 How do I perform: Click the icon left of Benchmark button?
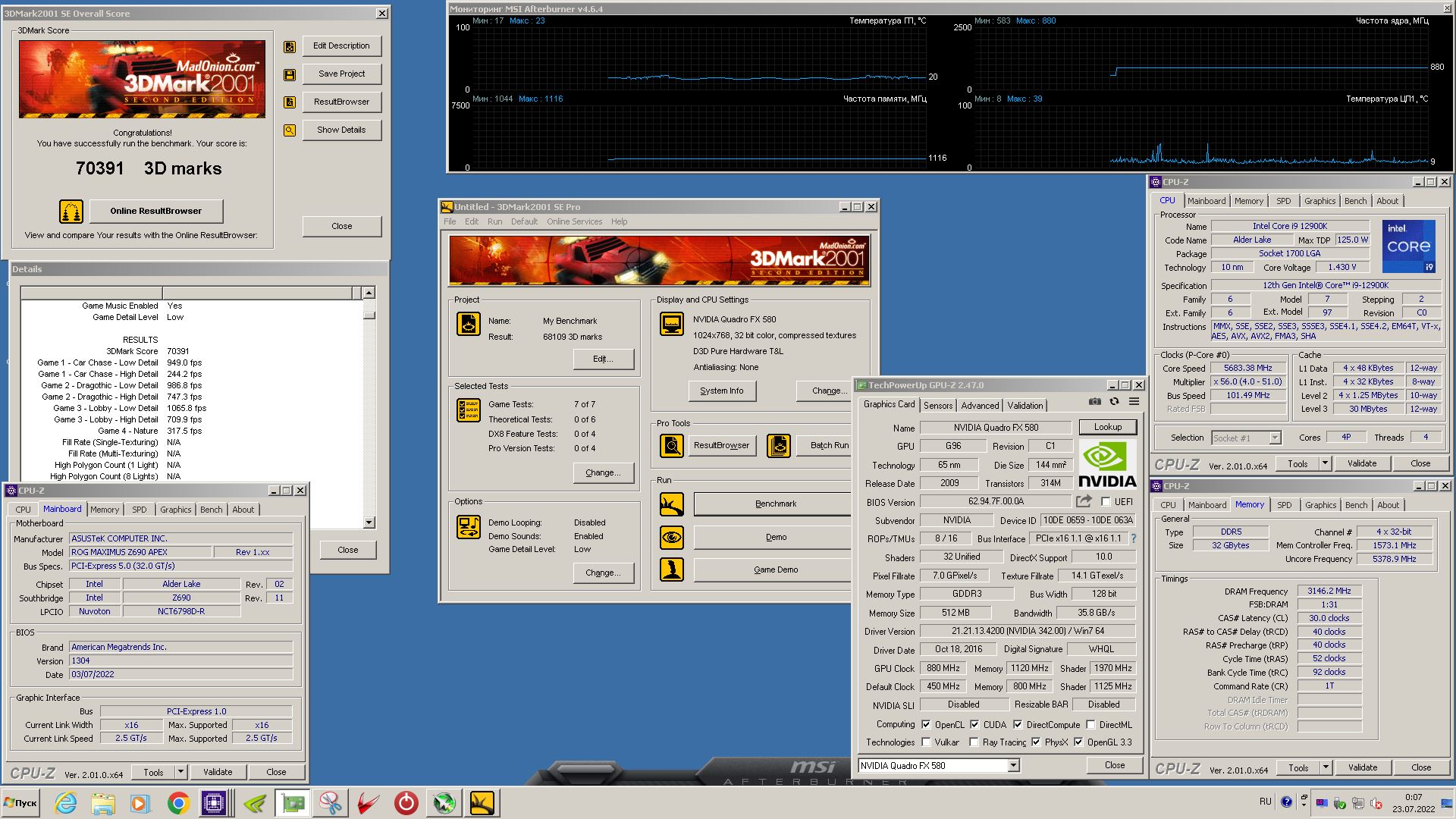pos(671,504)
